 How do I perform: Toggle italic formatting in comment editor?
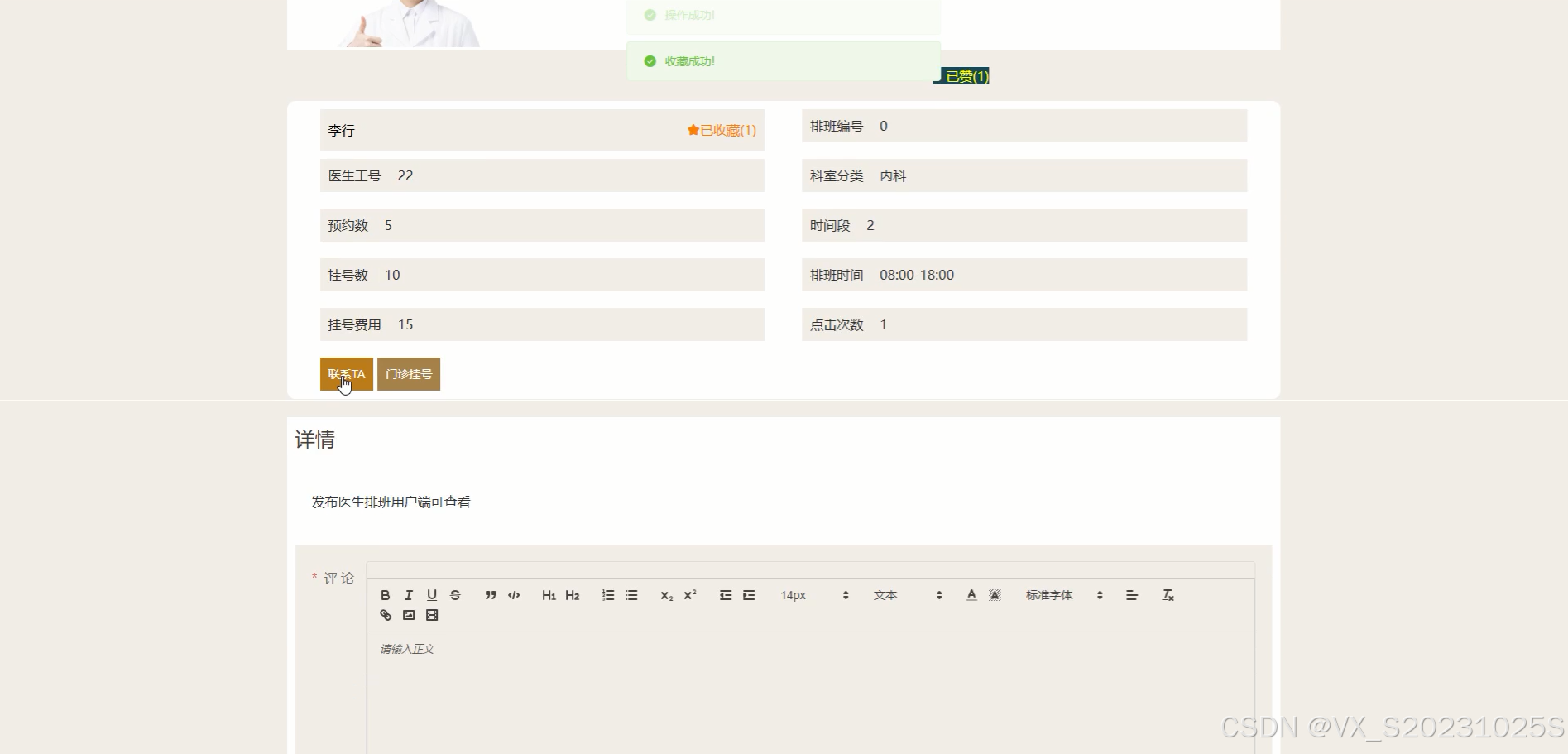[408, 595]
